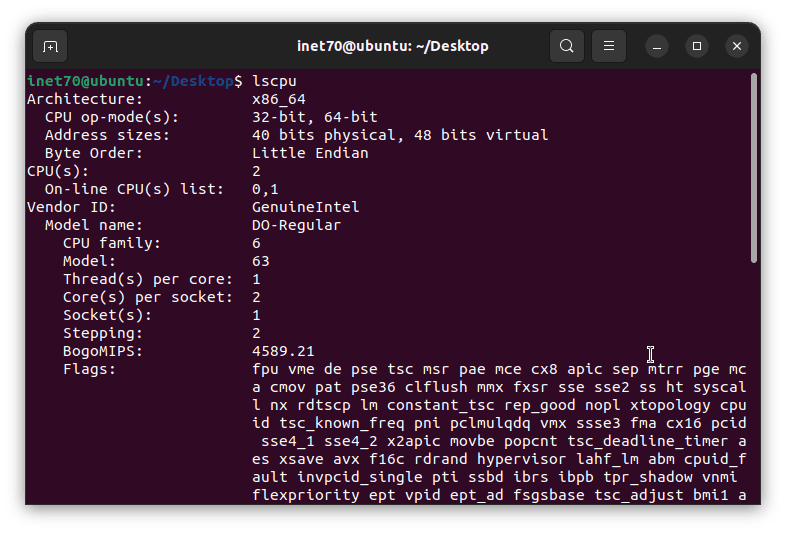Close the terminal window
The height and width of the screenshot is (533, 786).
click(737, 46)
